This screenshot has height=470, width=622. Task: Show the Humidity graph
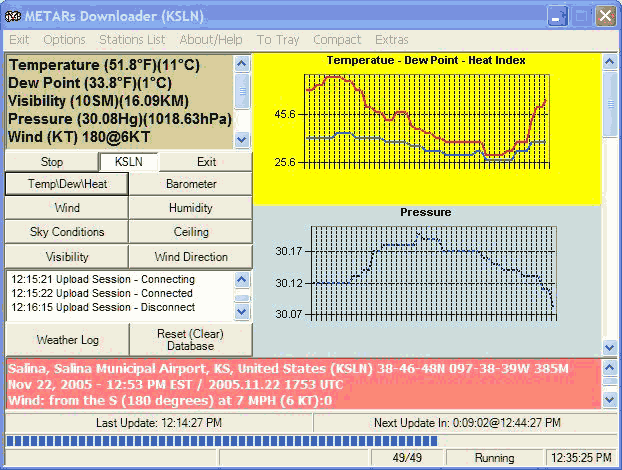click(x=191, y=207)
